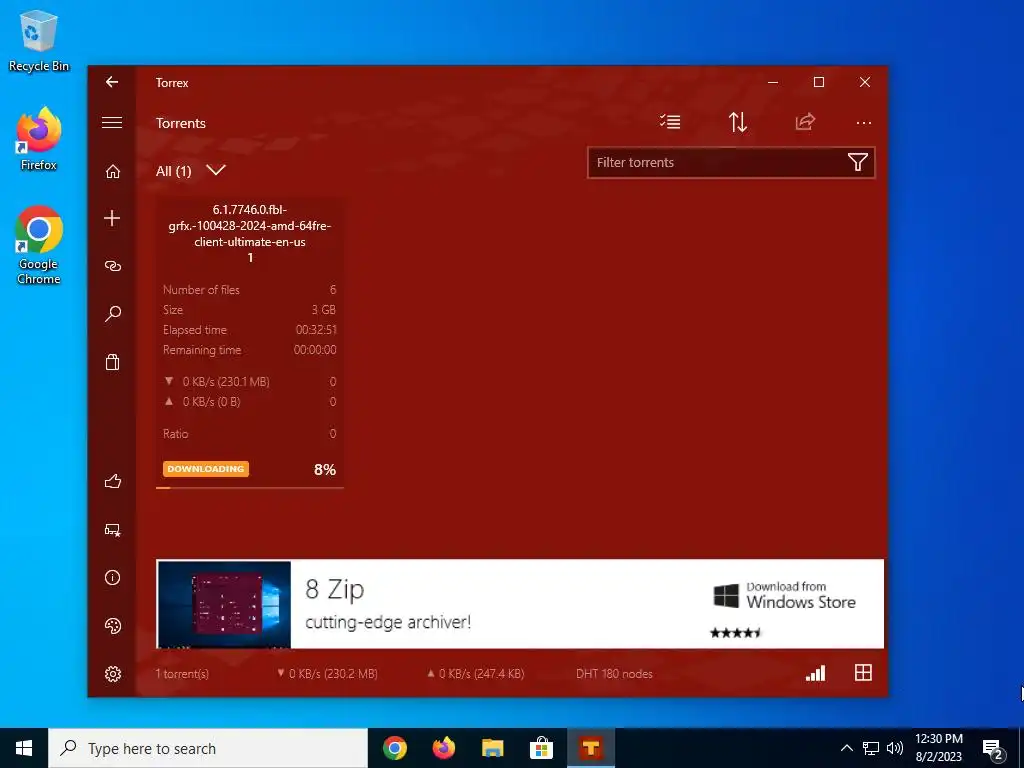Click status bar upload total 247.4 KB
The image size is (1024, 768).
point(475,674)
